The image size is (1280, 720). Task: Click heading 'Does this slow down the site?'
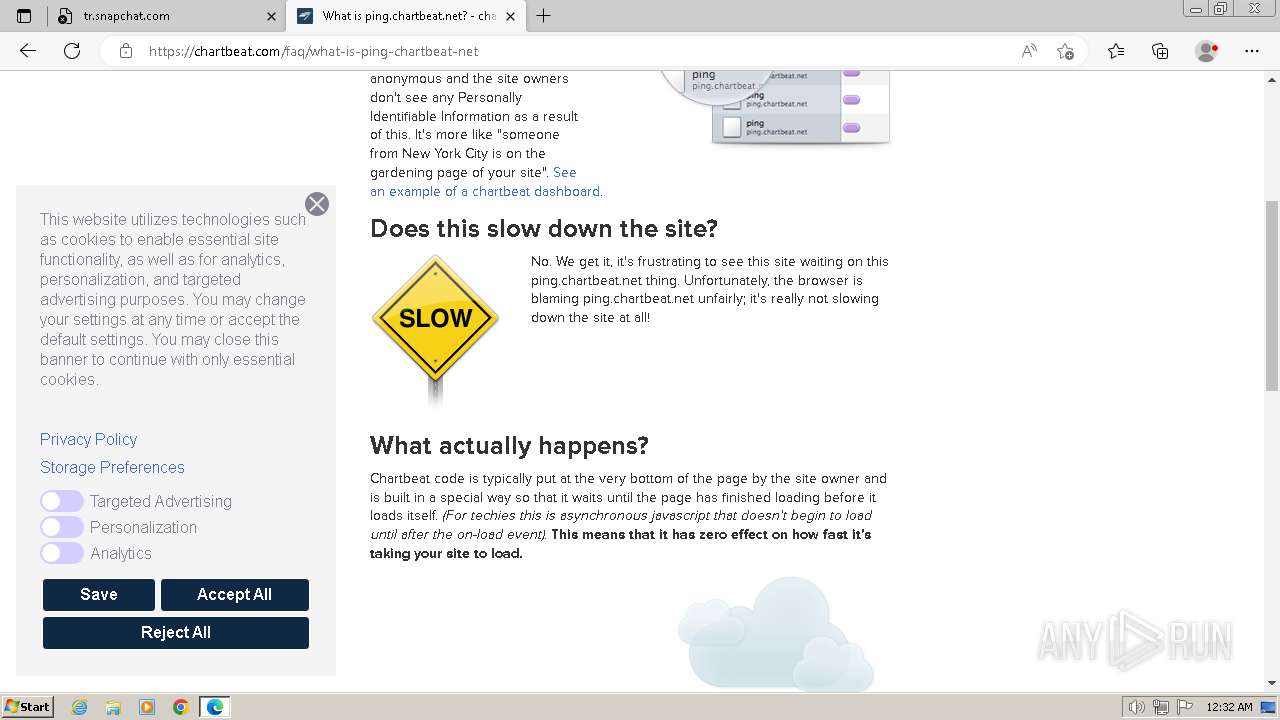point(544,229)
